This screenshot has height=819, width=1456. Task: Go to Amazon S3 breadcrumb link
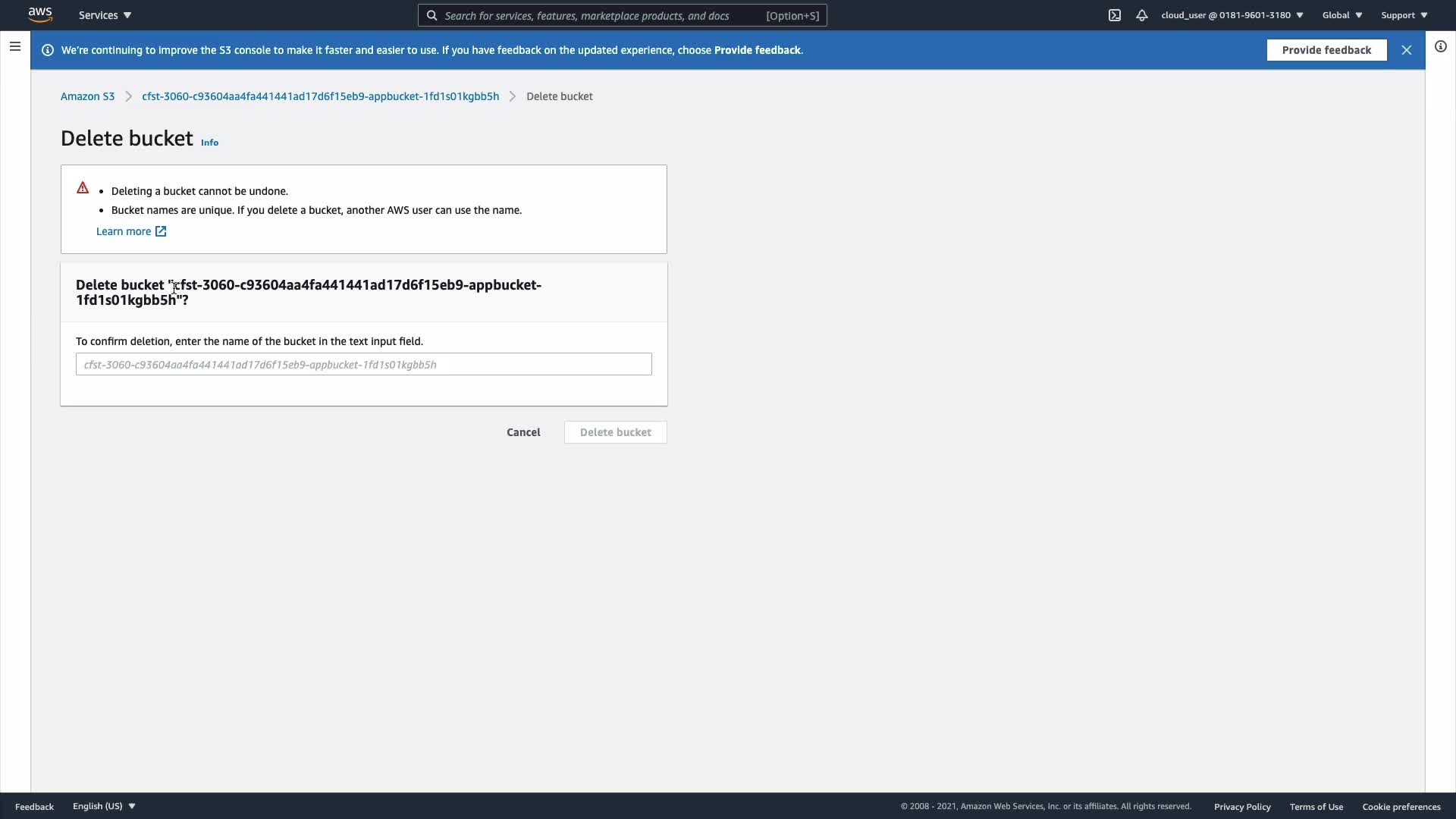pyautogui.click(x=87, y=96)
